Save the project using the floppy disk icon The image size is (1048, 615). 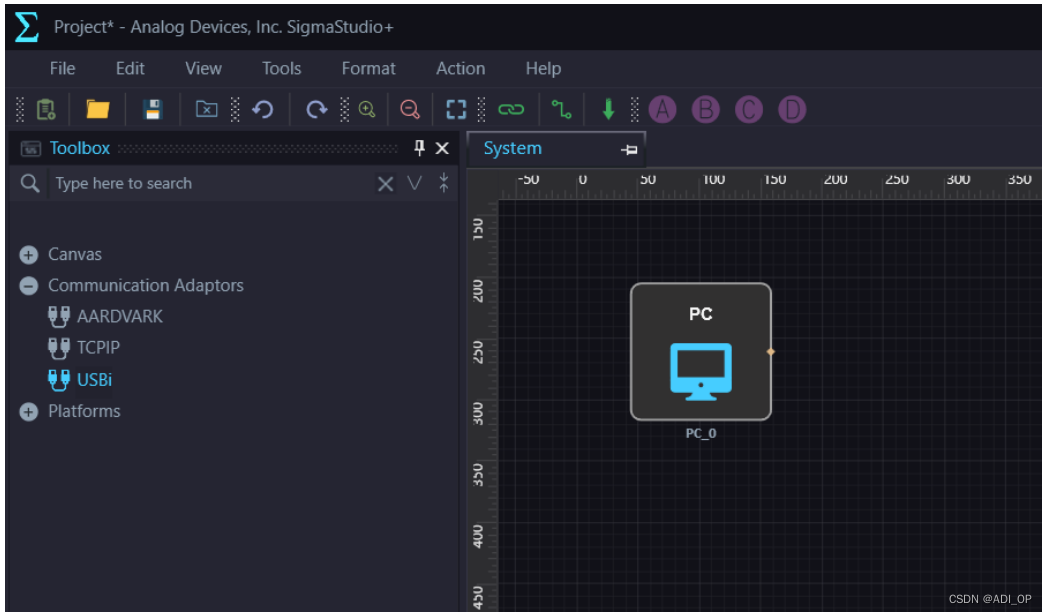pyautogui.click(x=152, y=109)
